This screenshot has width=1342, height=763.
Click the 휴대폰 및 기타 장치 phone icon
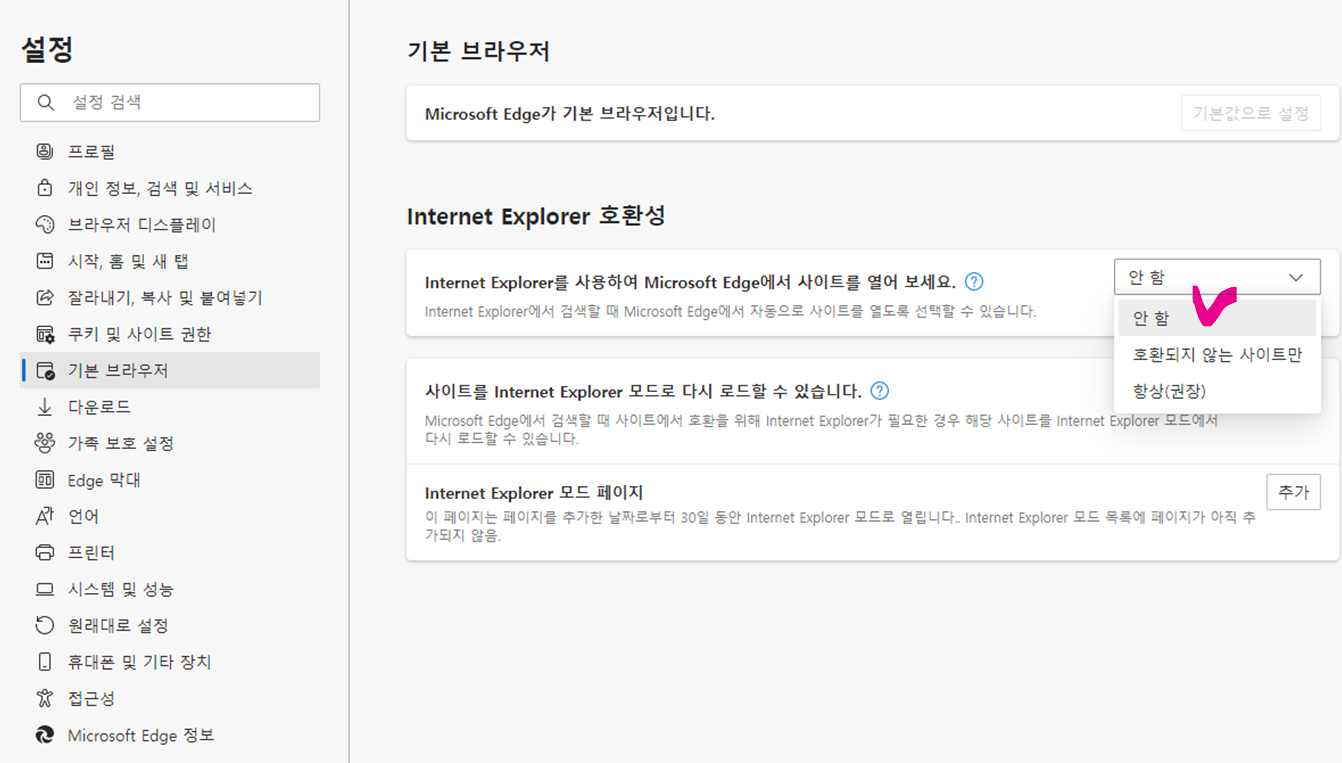click(x=44, y=662)
